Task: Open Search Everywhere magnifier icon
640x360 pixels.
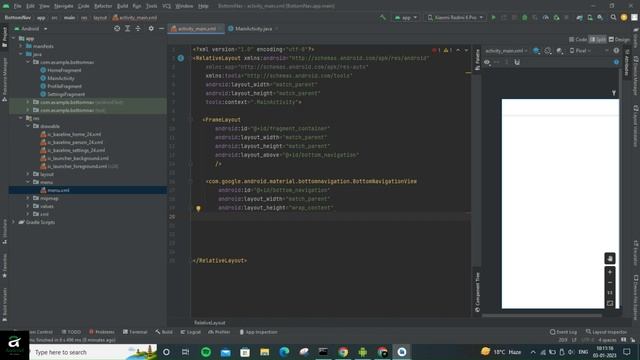Action: click(x=613, y=18)
